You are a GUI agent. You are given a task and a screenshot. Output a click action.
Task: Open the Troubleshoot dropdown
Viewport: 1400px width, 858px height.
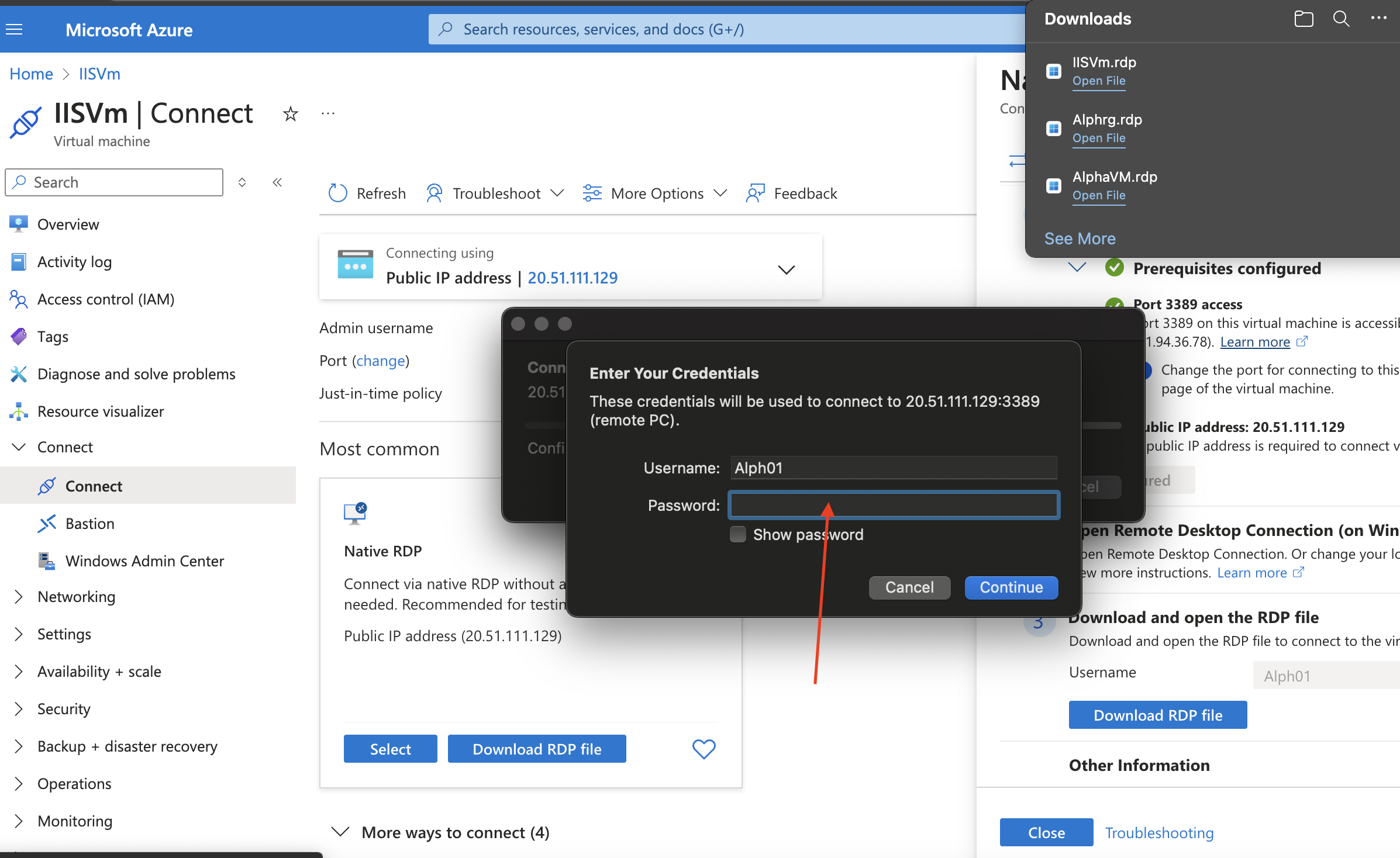(x=495, y=193)
